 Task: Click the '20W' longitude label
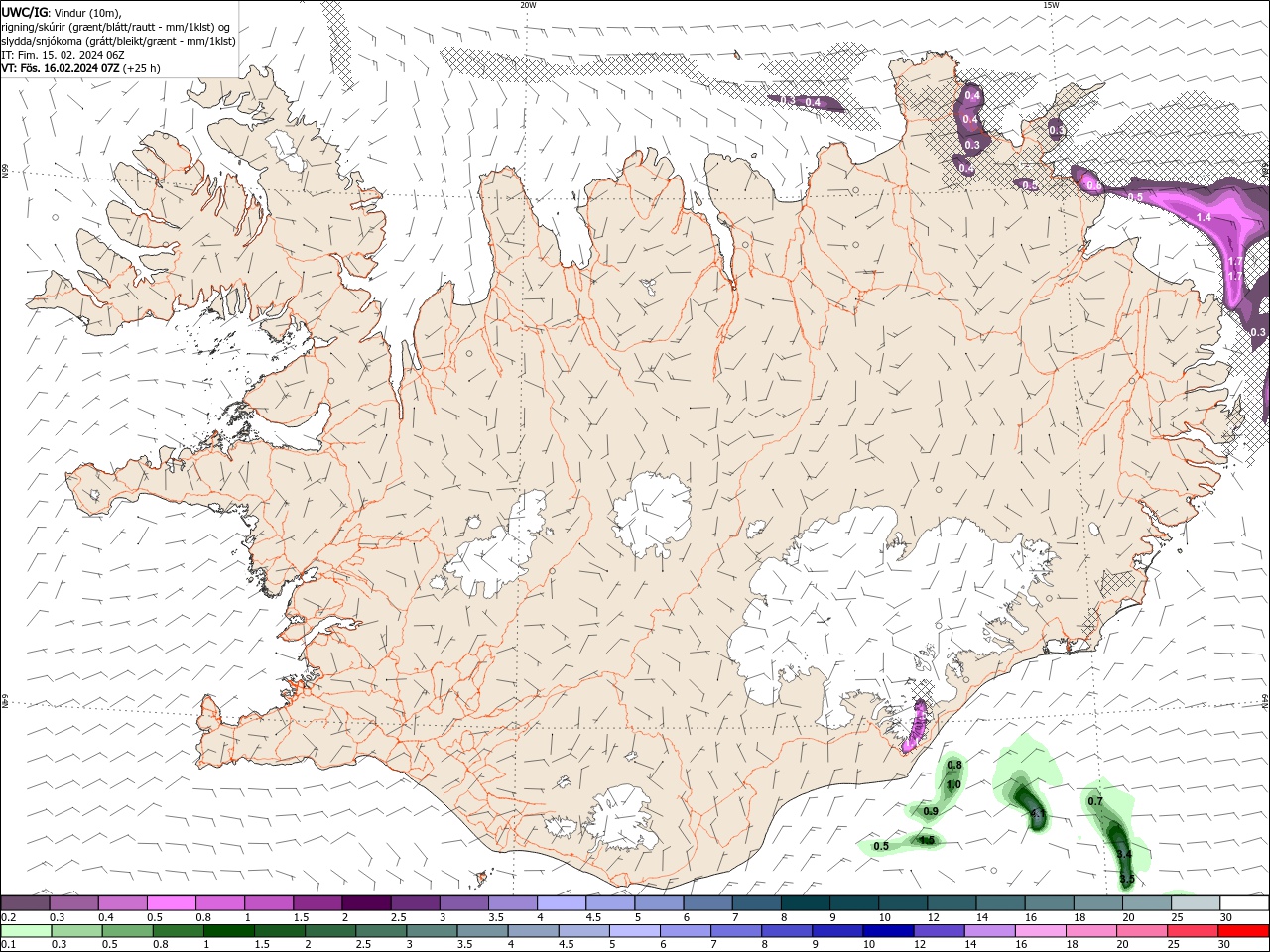point(528,5)
